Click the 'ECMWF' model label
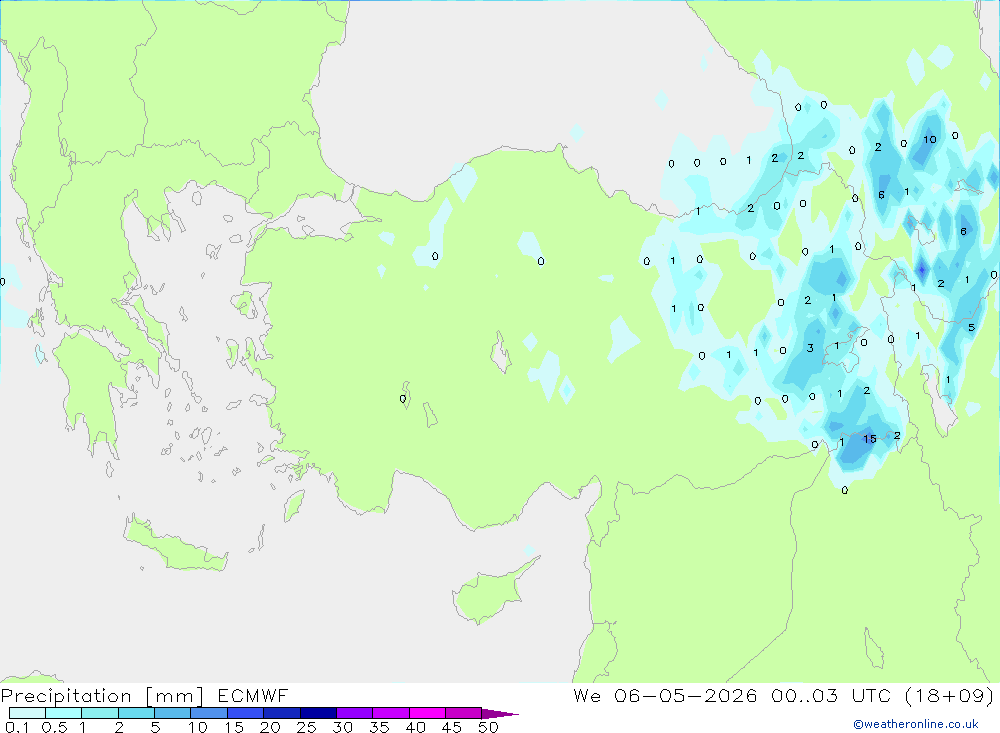Image resolution: width=1000 pixels, height=733 pixels. 253,696
